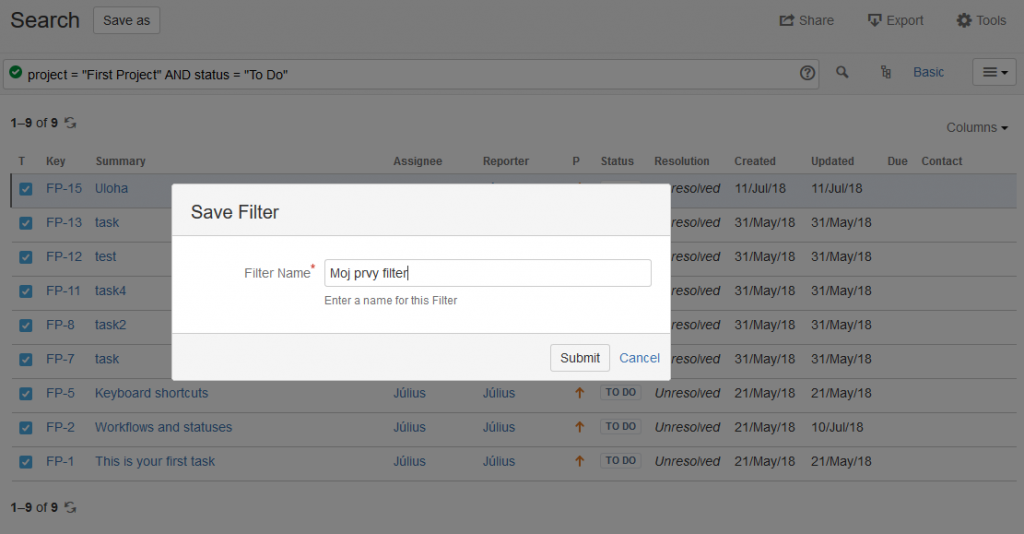Screen dimensions: 1024x534
Task: Open the JQL syntax help icon
Action: click(807, 73)
